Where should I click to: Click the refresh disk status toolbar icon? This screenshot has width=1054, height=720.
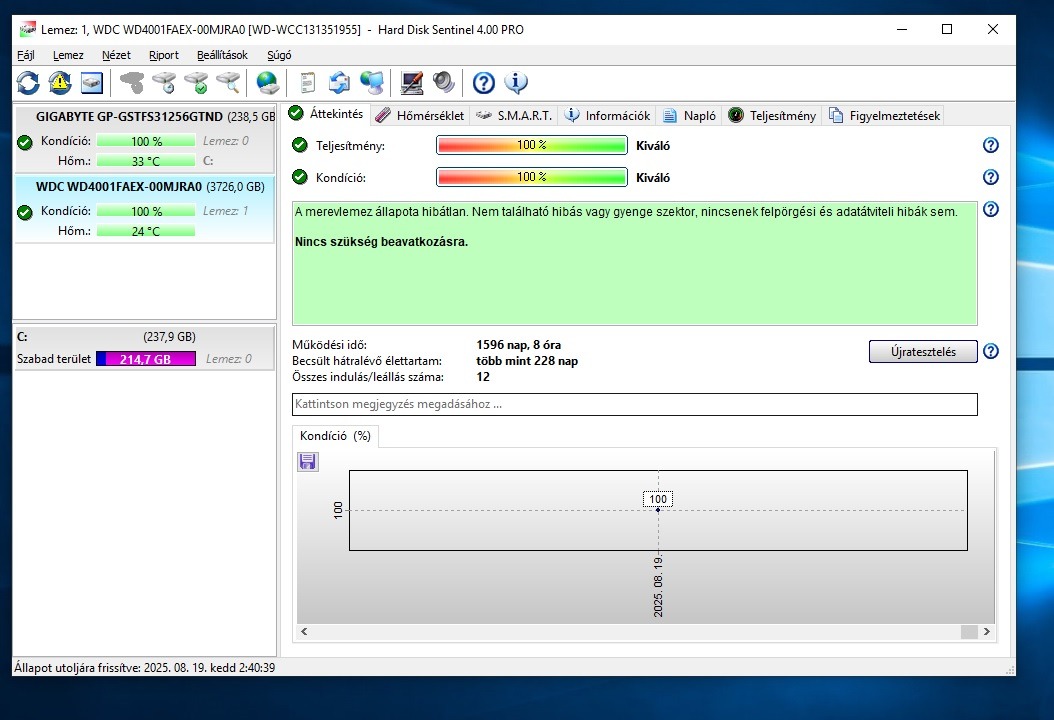coord(28,83)
